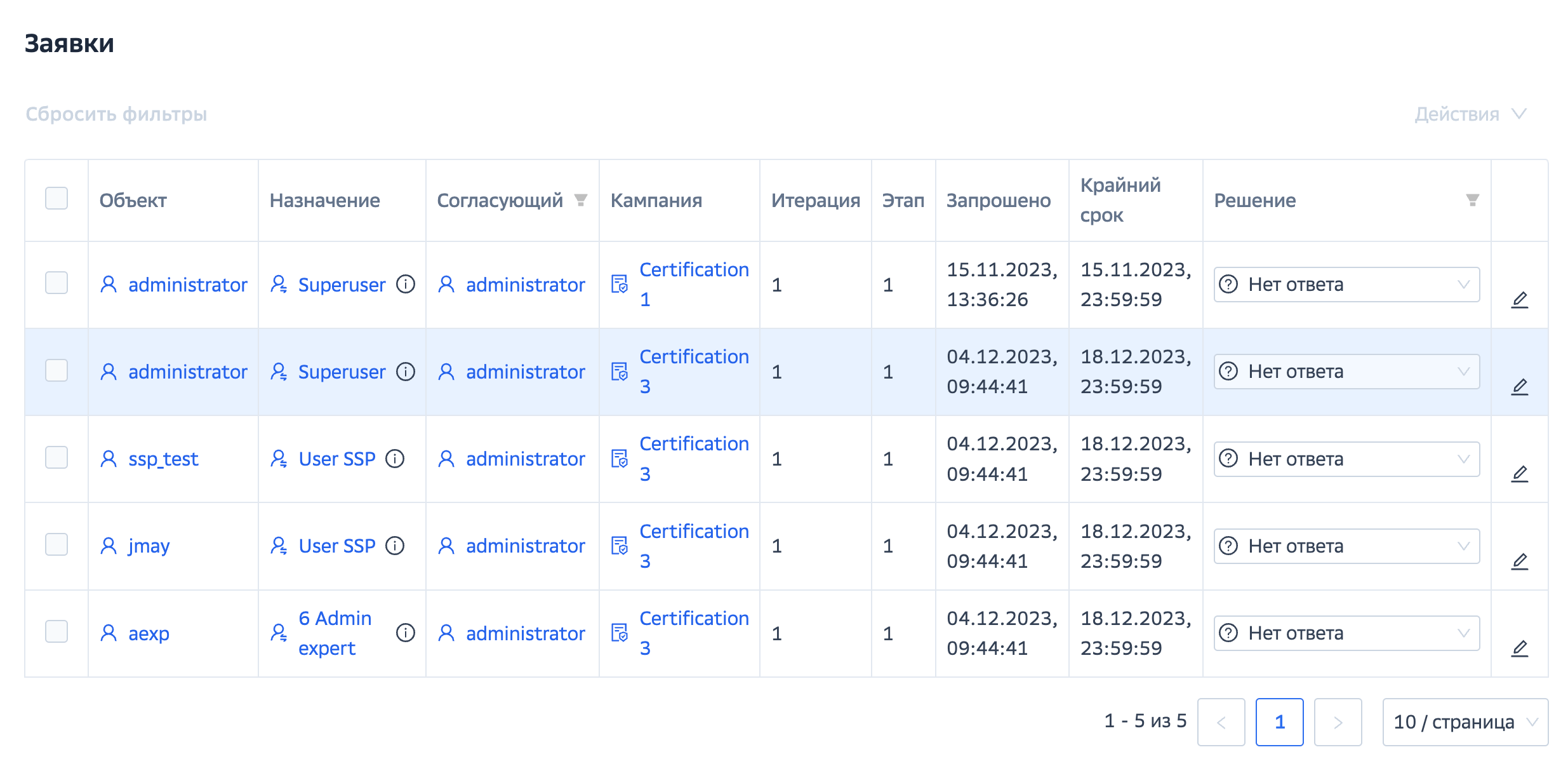The width and height of the screenshot is (1568, 766).
Task: Show info for 6 Admin expert assignment
Action: click(x=406, y=633)
